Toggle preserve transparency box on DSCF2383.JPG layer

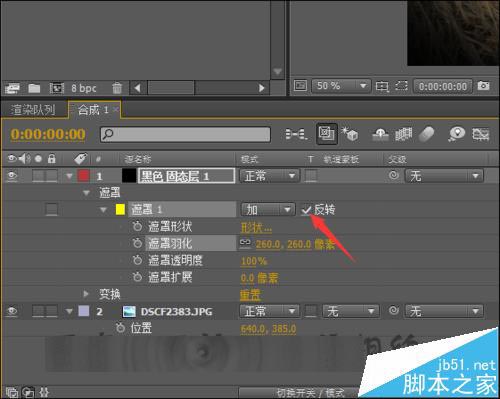click(311, 311)
